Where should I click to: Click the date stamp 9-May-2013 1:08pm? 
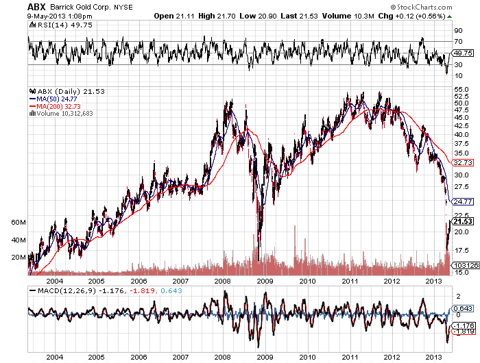[60, 16]
